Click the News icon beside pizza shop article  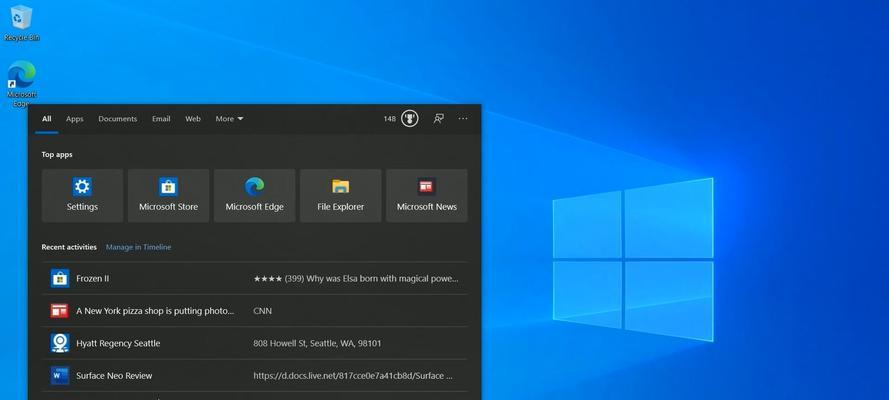[x=60, y=310]
